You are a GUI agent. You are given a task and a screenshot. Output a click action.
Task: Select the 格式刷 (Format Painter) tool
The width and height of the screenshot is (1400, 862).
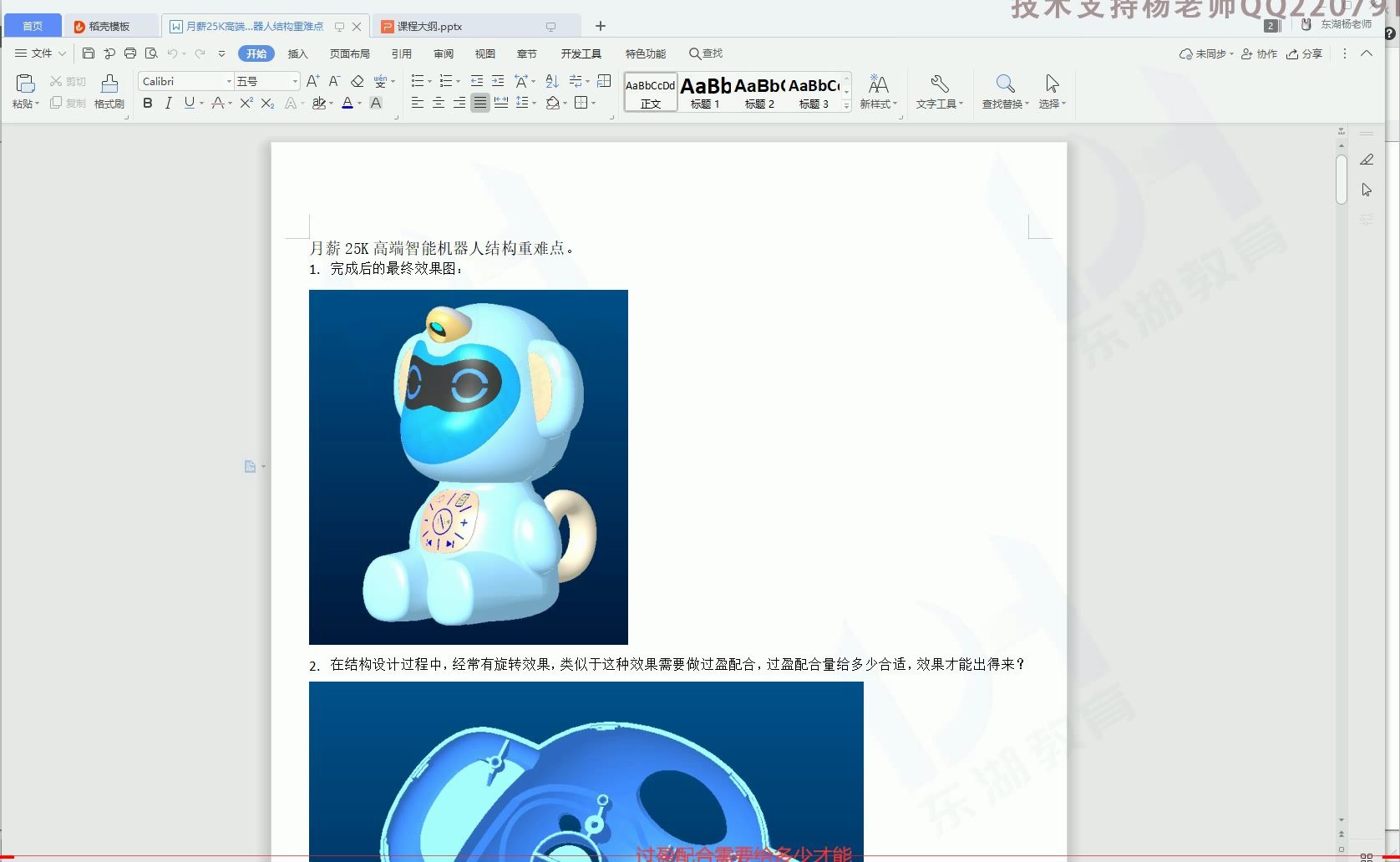(109, 90)
